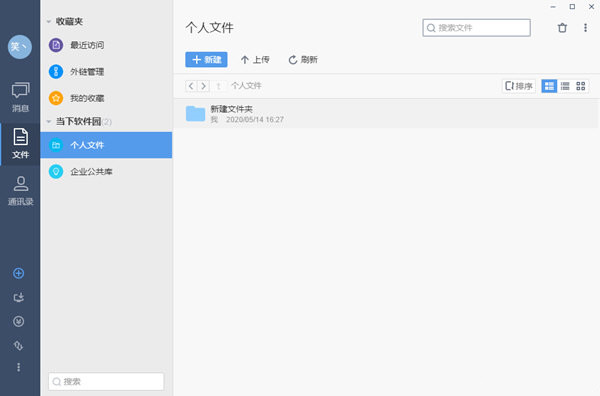The width and height of the screenshot is (600, 396).
Task: Open 我的收藏 my favorites
Action: (x=106, y=98)
